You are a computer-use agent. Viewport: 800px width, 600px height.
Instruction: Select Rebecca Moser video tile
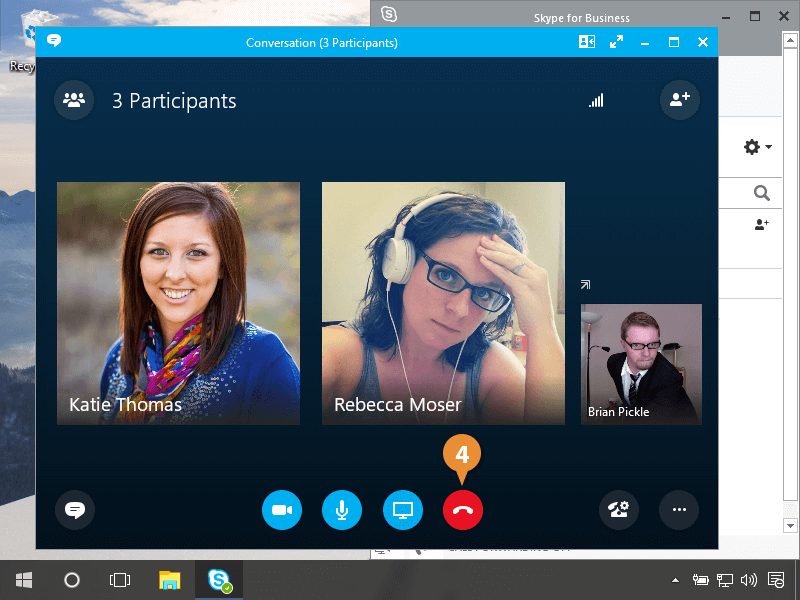443,303
